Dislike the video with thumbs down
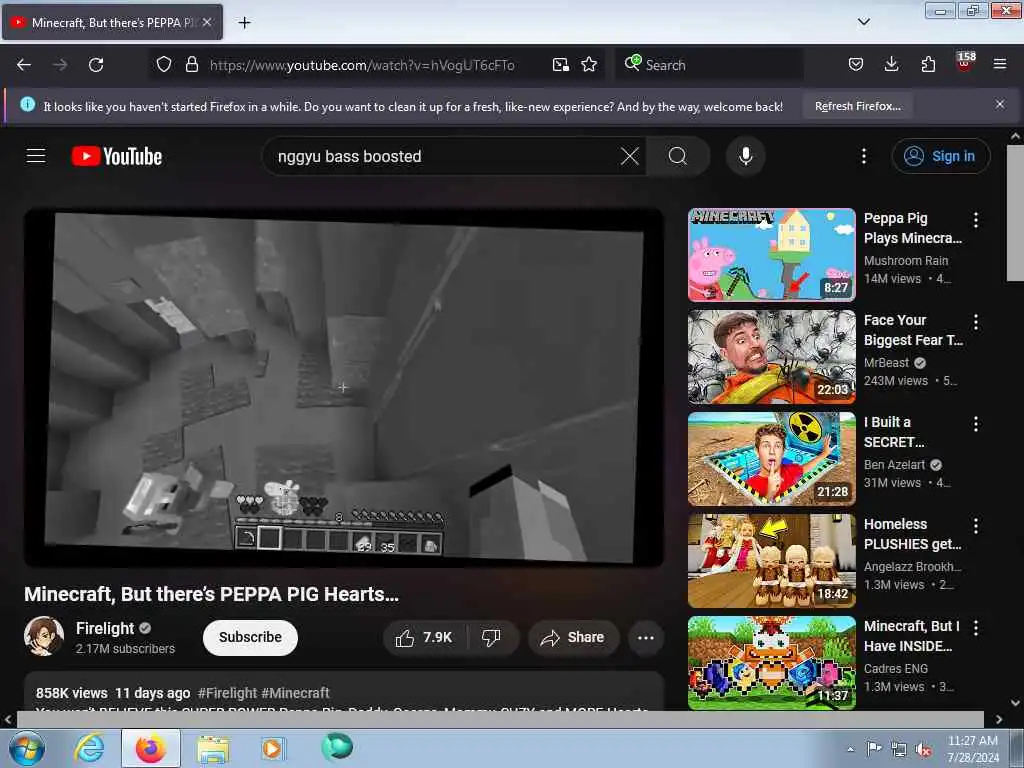Screen dimensions: 1024x768 pos(491,637)
